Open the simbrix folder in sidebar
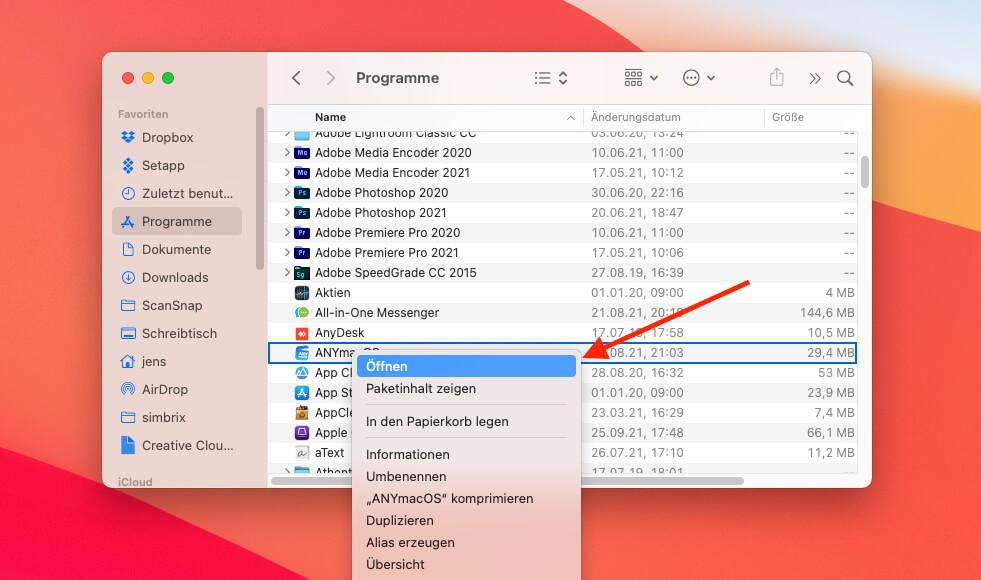This screenshot has height=580, width=981. pos(177,417)
